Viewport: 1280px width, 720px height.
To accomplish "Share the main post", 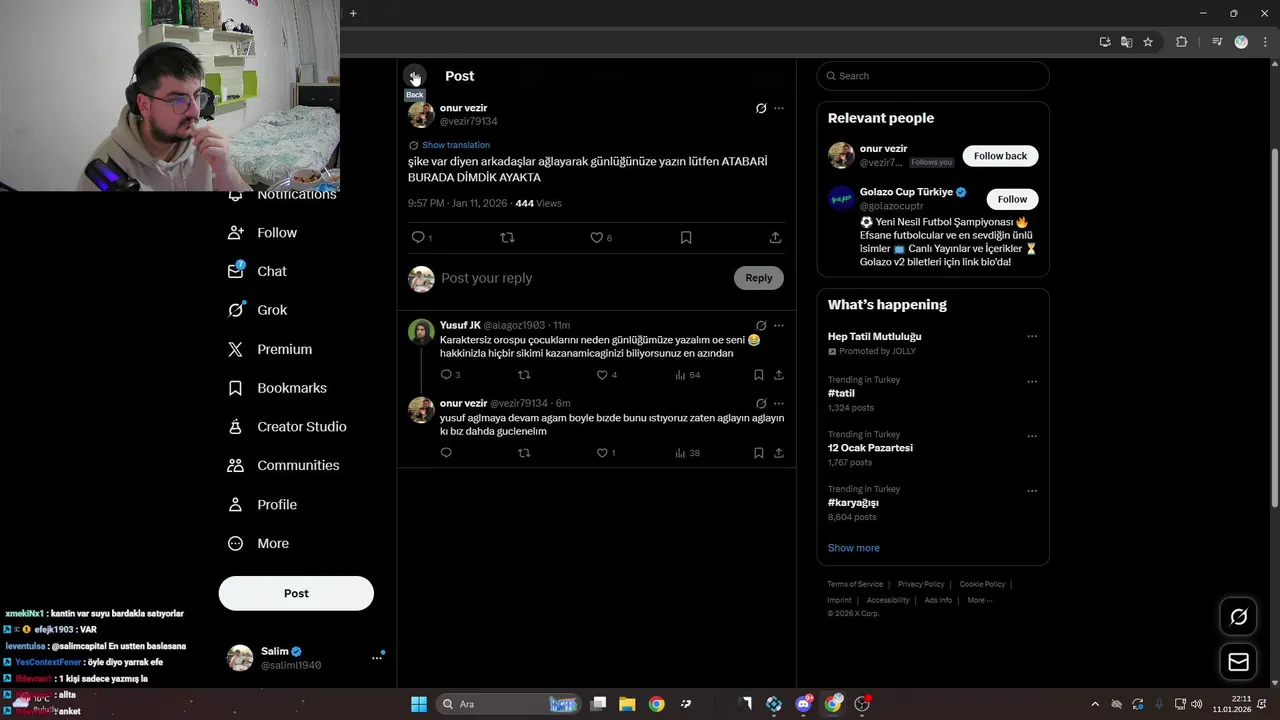I will click(x=775, y=237).
